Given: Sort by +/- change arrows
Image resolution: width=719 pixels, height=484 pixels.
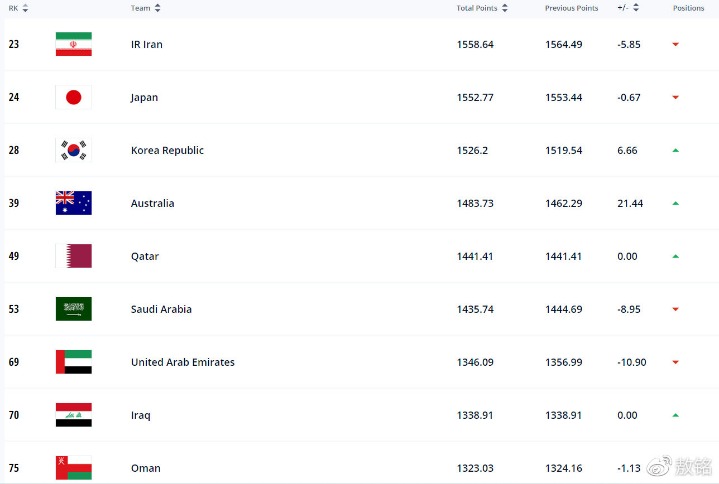Looking at the screenshot, I should (636, 7).
